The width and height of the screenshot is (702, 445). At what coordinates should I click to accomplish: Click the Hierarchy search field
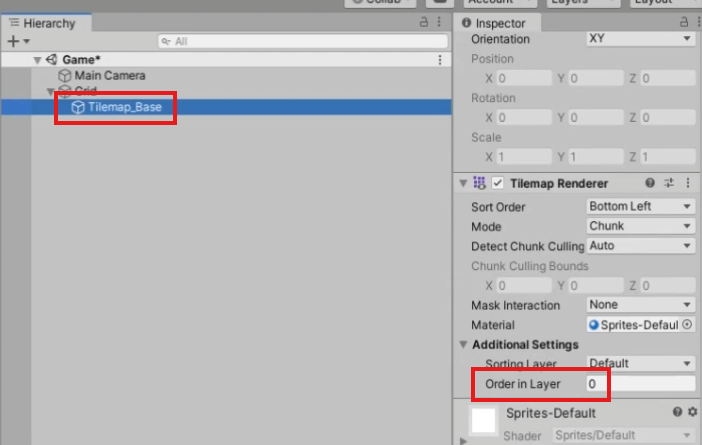pos(303,42)
